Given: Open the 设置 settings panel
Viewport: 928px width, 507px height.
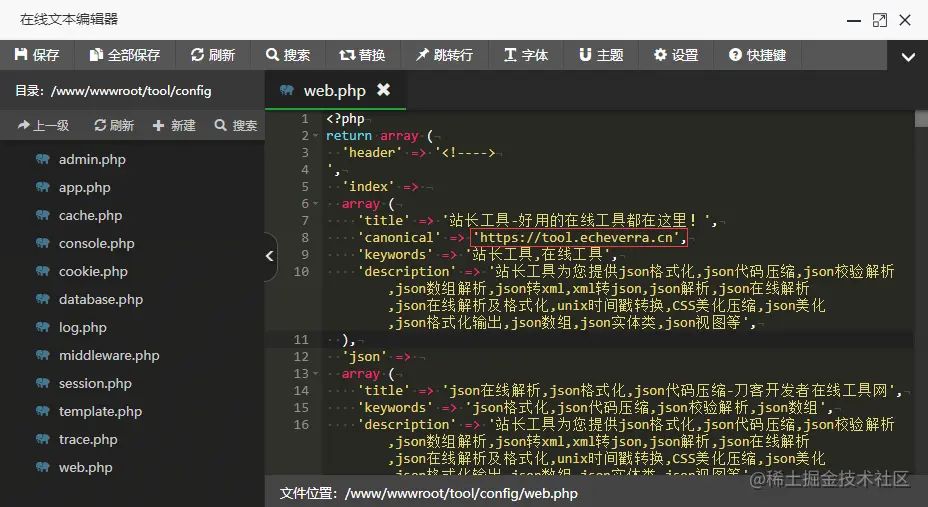Looking at the screenshot, I should 676,55.
